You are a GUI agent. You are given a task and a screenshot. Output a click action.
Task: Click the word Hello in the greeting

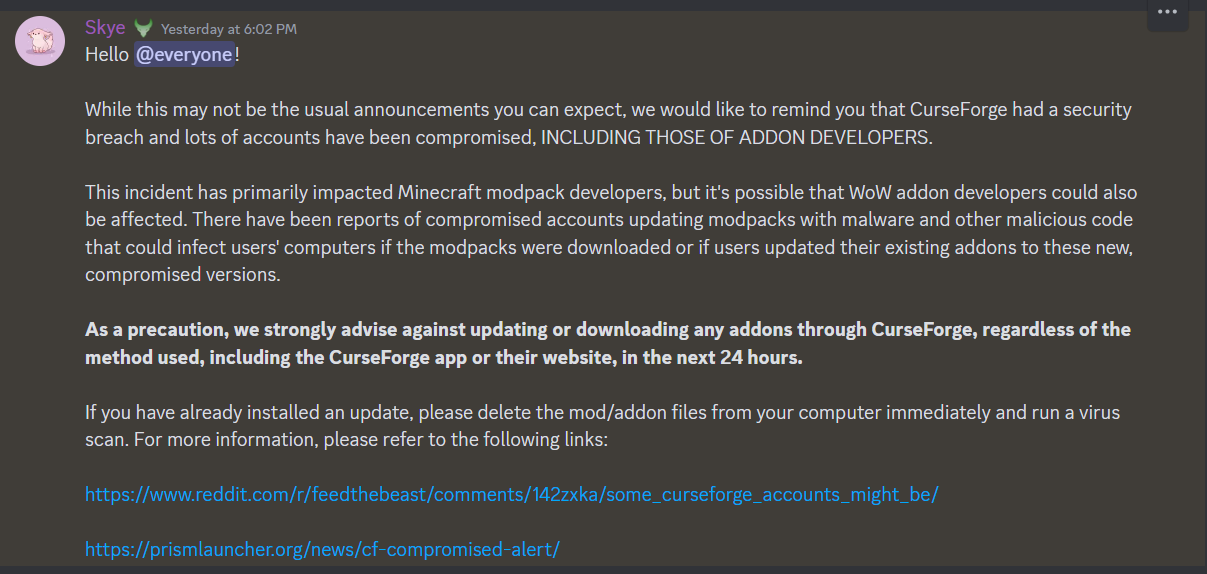point(108,54)
